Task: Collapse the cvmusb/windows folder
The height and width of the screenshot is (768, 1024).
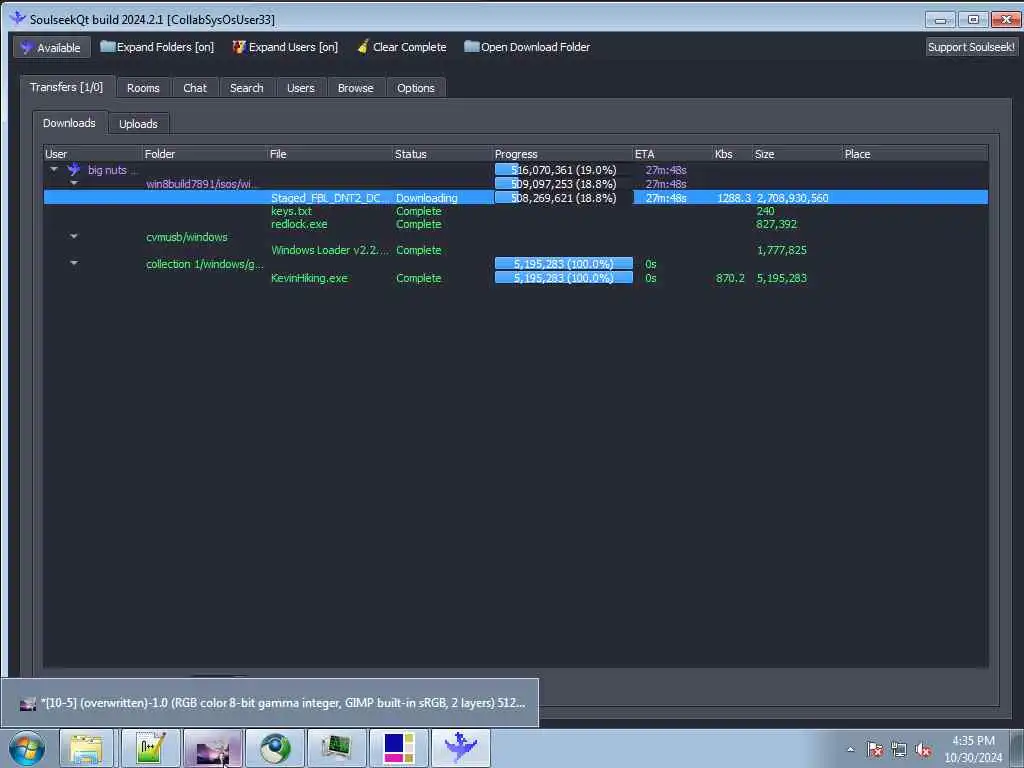Action: [74, 236]
